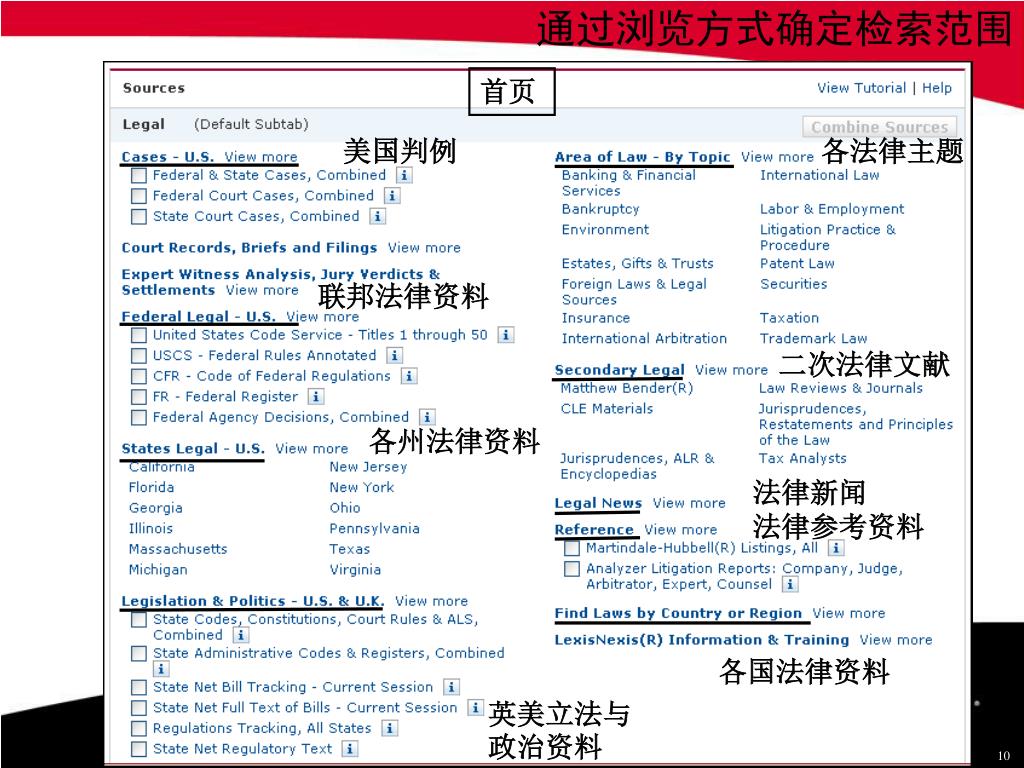Expand View more for Legal News

[x=689, y=504]
